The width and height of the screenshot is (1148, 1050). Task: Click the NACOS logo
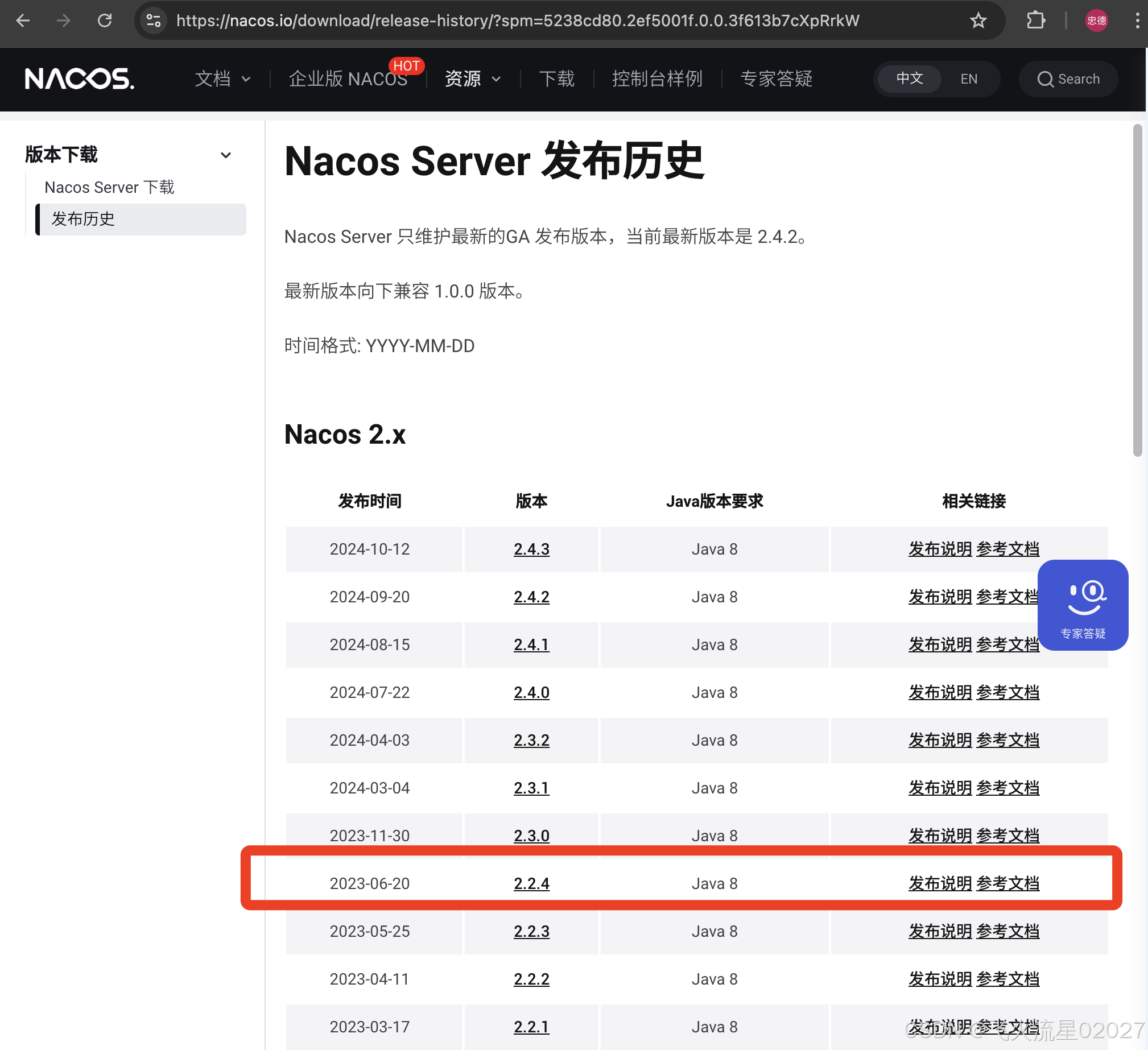(80, 78)
